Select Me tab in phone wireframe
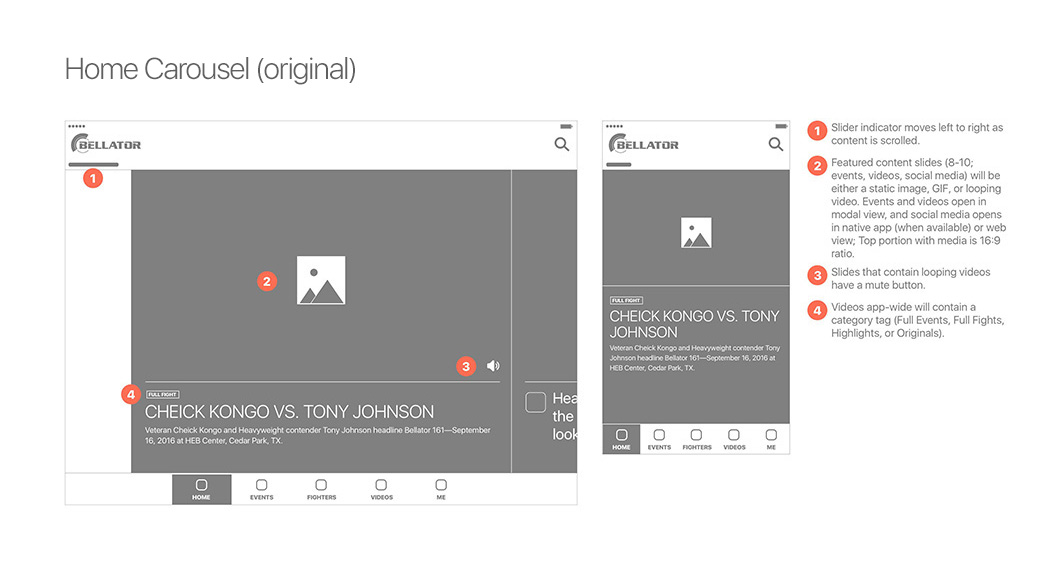Image resolution: width=1064 pixels, height=568 pixels. tap(771, 439)
